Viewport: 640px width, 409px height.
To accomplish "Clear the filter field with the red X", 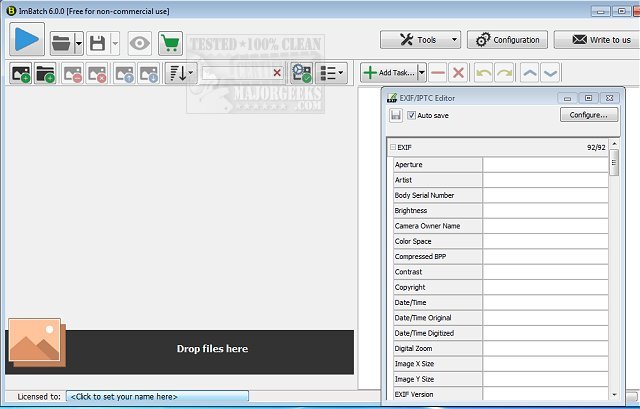I will pyautogui.click(x=277, y=73).
